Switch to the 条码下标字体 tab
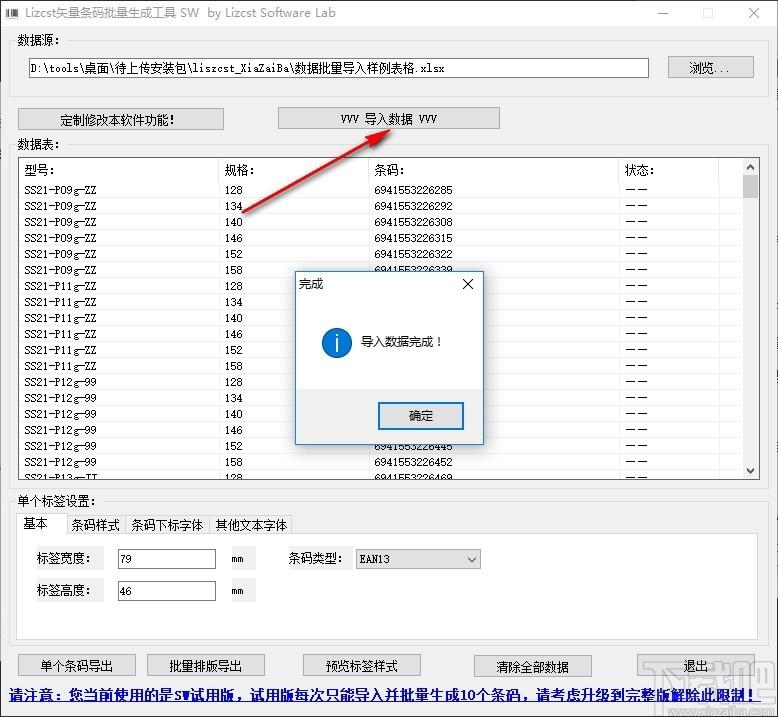This screenshot has width=778, height=717. pyautogui.click(x=167, y=525)
